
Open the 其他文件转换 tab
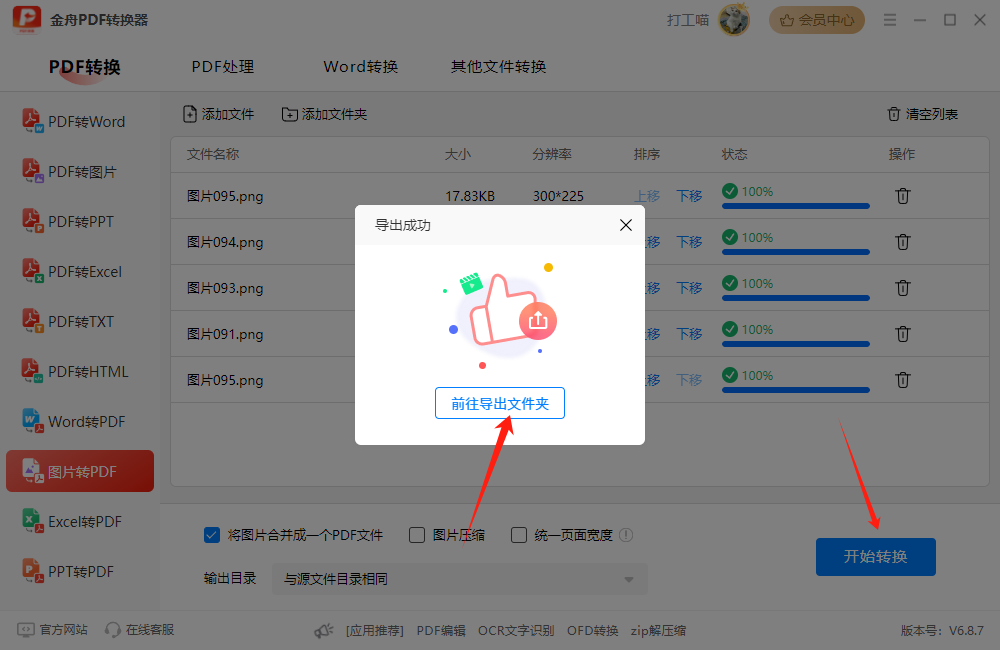497,66
